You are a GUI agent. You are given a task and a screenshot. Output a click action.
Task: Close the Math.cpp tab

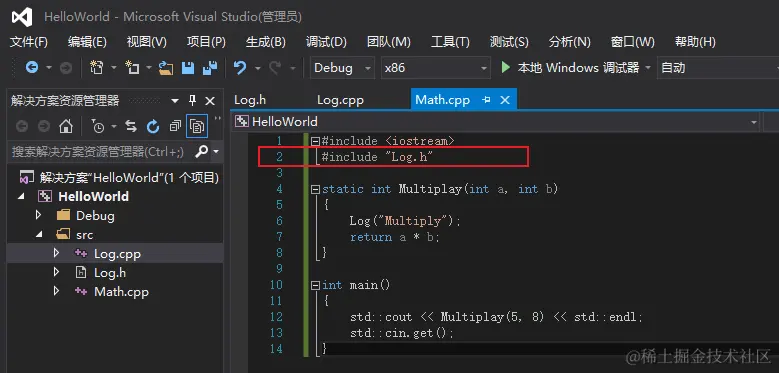coord(505,100)
